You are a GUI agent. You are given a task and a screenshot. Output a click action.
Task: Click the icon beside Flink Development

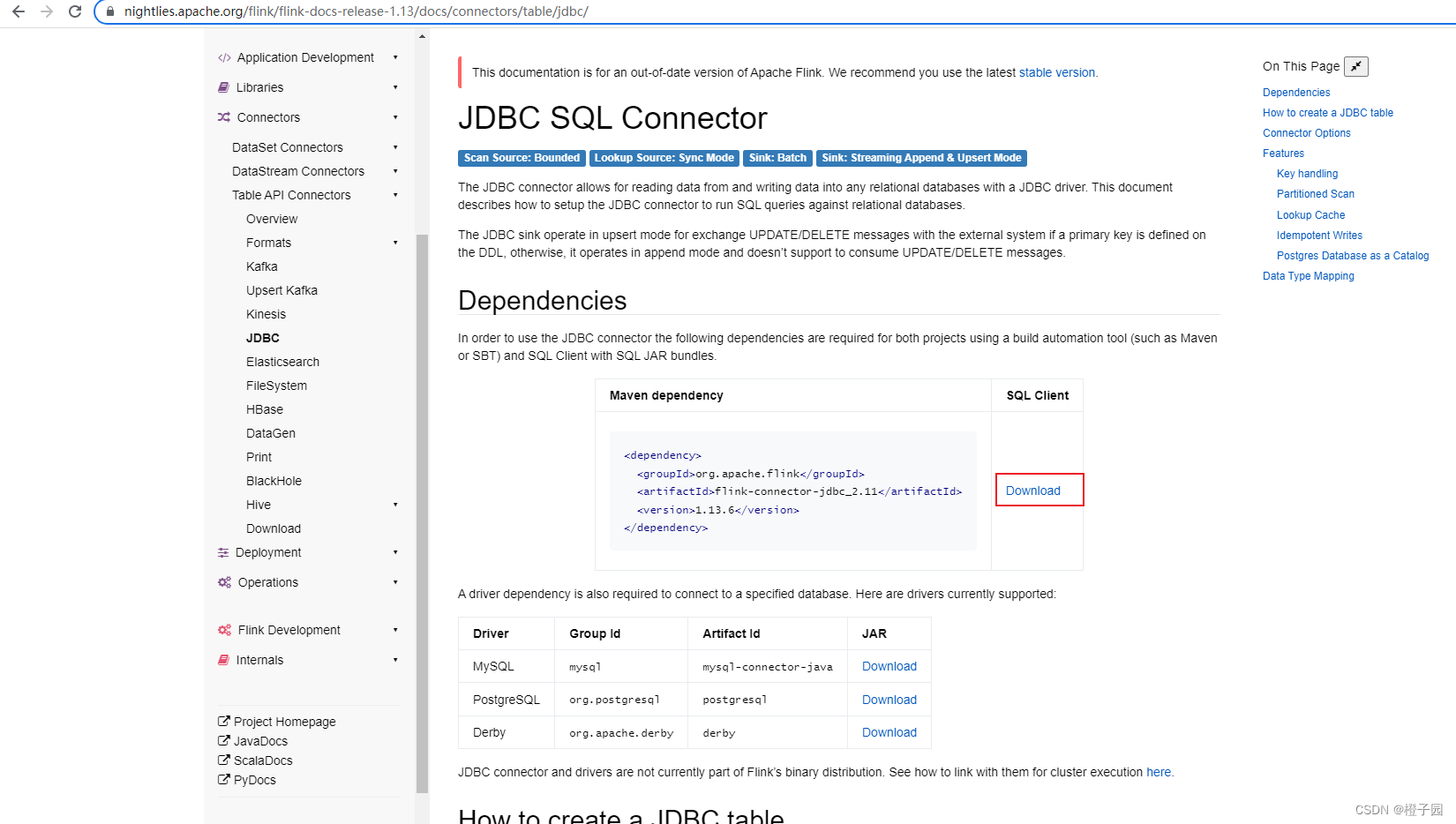[223, 630]
